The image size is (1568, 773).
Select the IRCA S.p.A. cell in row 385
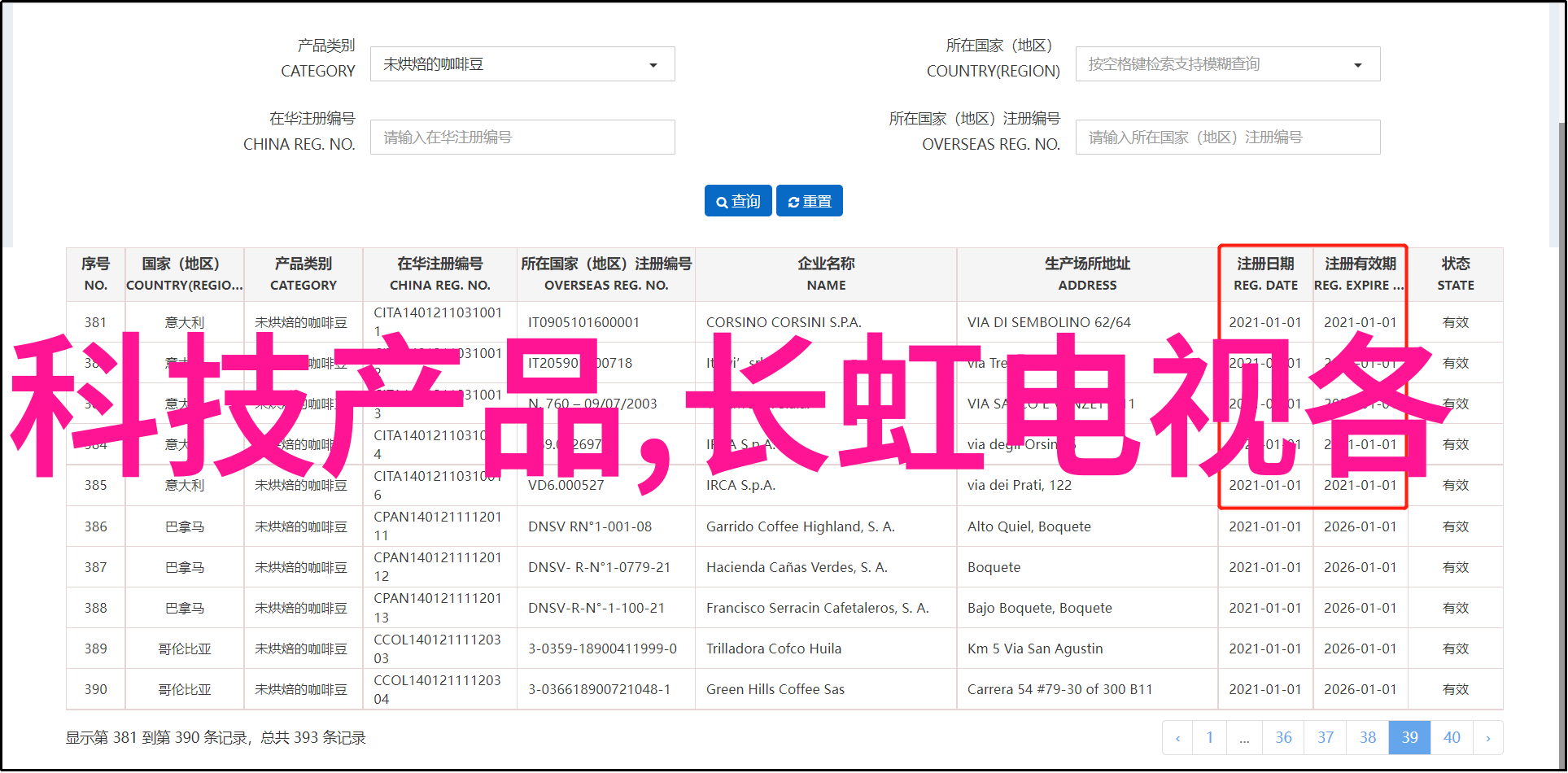pyautogui.click(x=827, y=486)
